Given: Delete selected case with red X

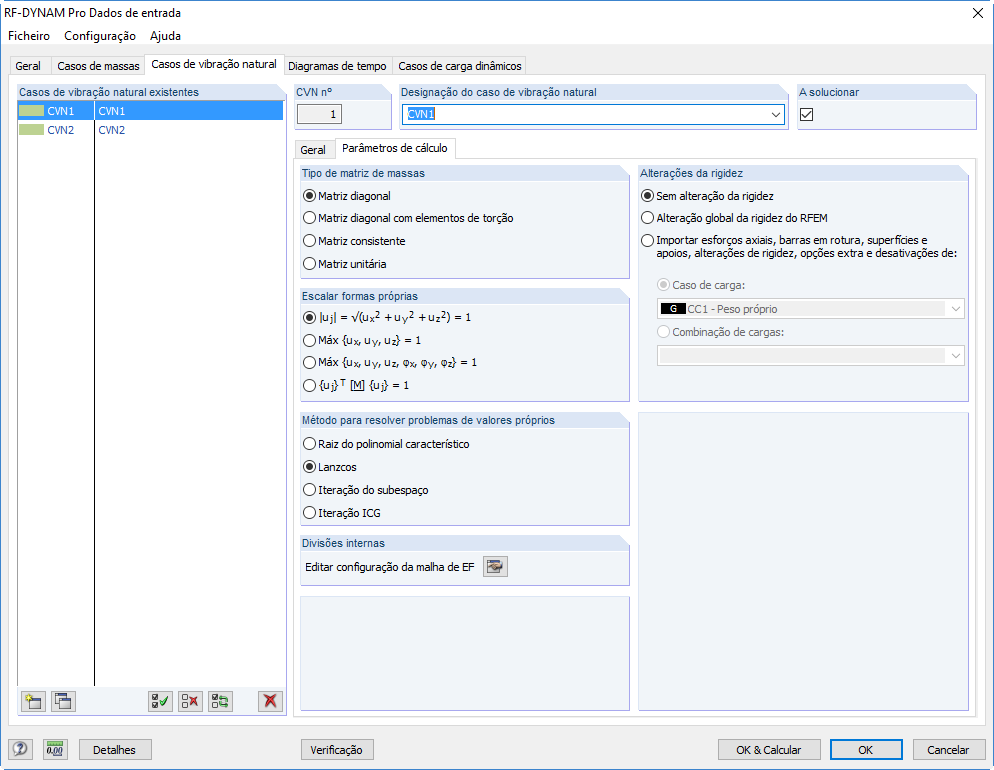Looking at the screenshot, I should 271,701.
